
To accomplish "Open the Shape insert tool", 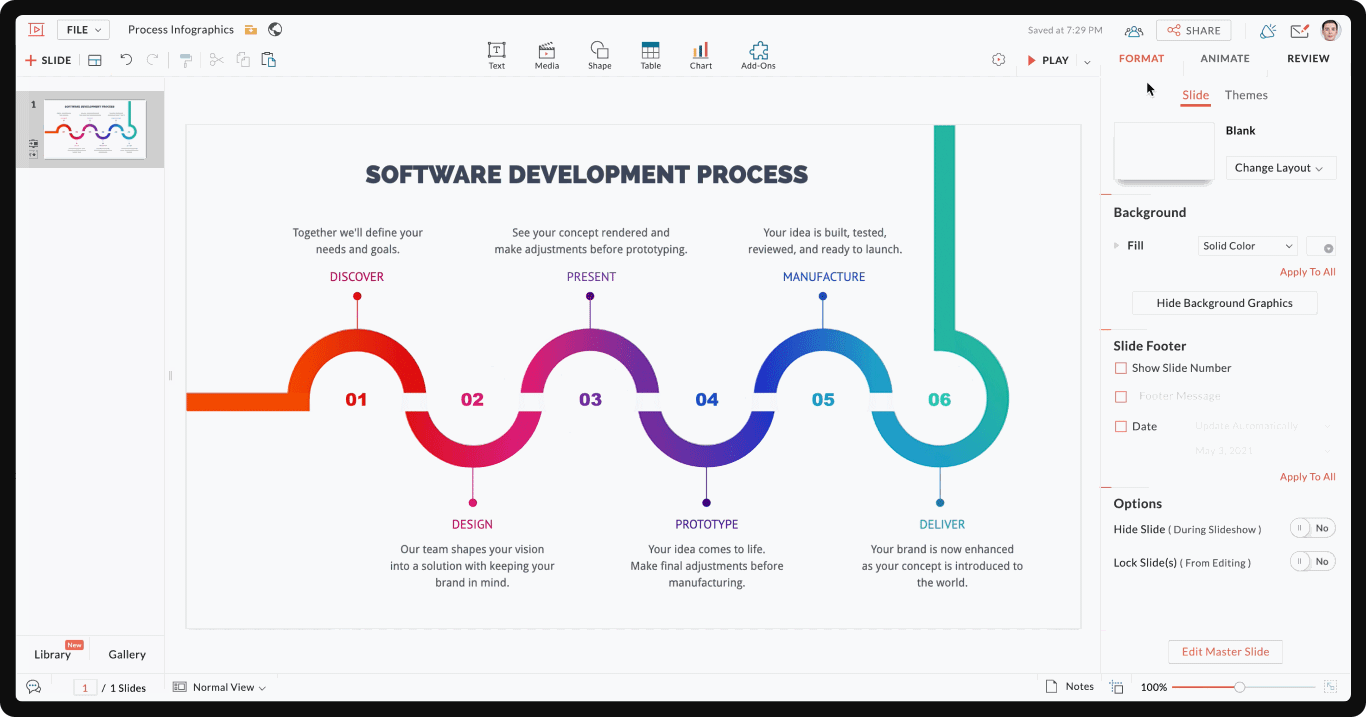I will (x=599, y=56).
